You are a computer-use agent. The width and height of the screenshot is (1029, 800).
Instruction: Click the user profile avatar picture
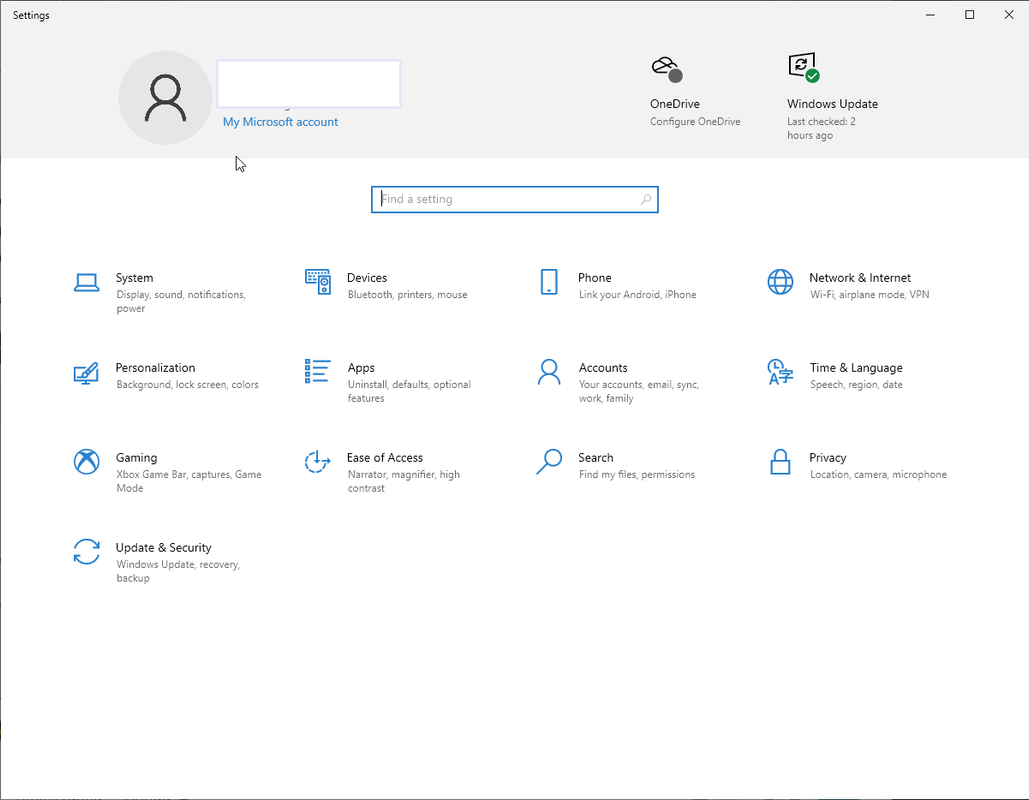pyautogui.click(x=165, y=98)
